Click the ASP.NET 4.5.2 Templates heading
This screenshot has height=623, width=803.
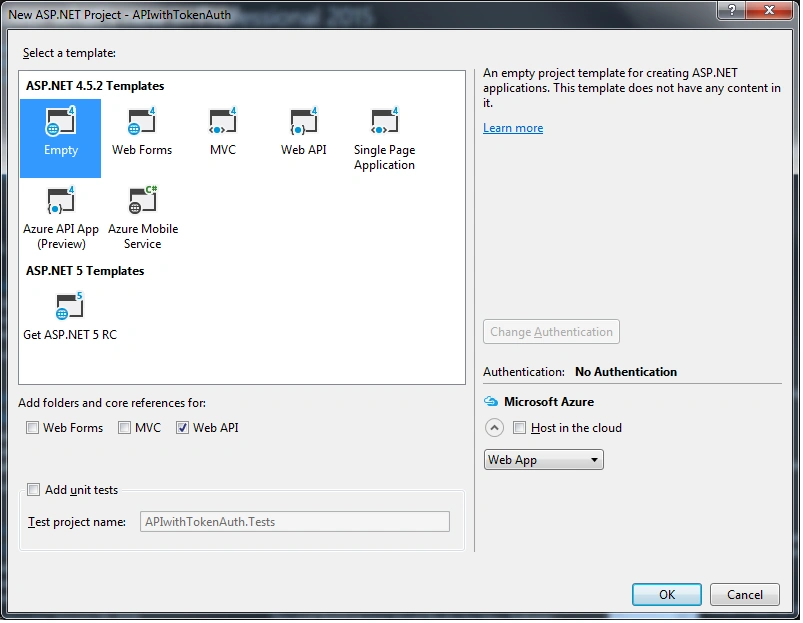pos(95,86)
